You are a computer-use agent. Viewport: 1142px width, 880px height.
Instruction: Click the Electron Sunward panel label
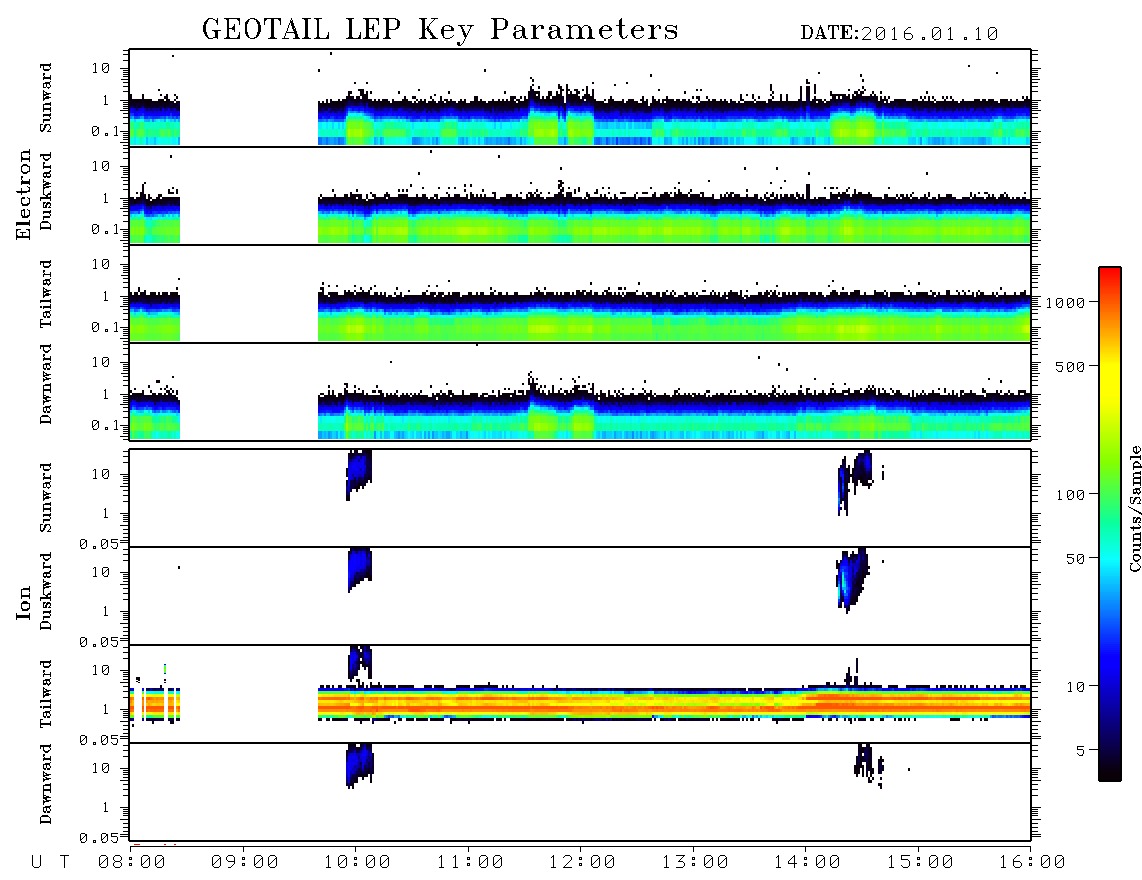(46, 98)
